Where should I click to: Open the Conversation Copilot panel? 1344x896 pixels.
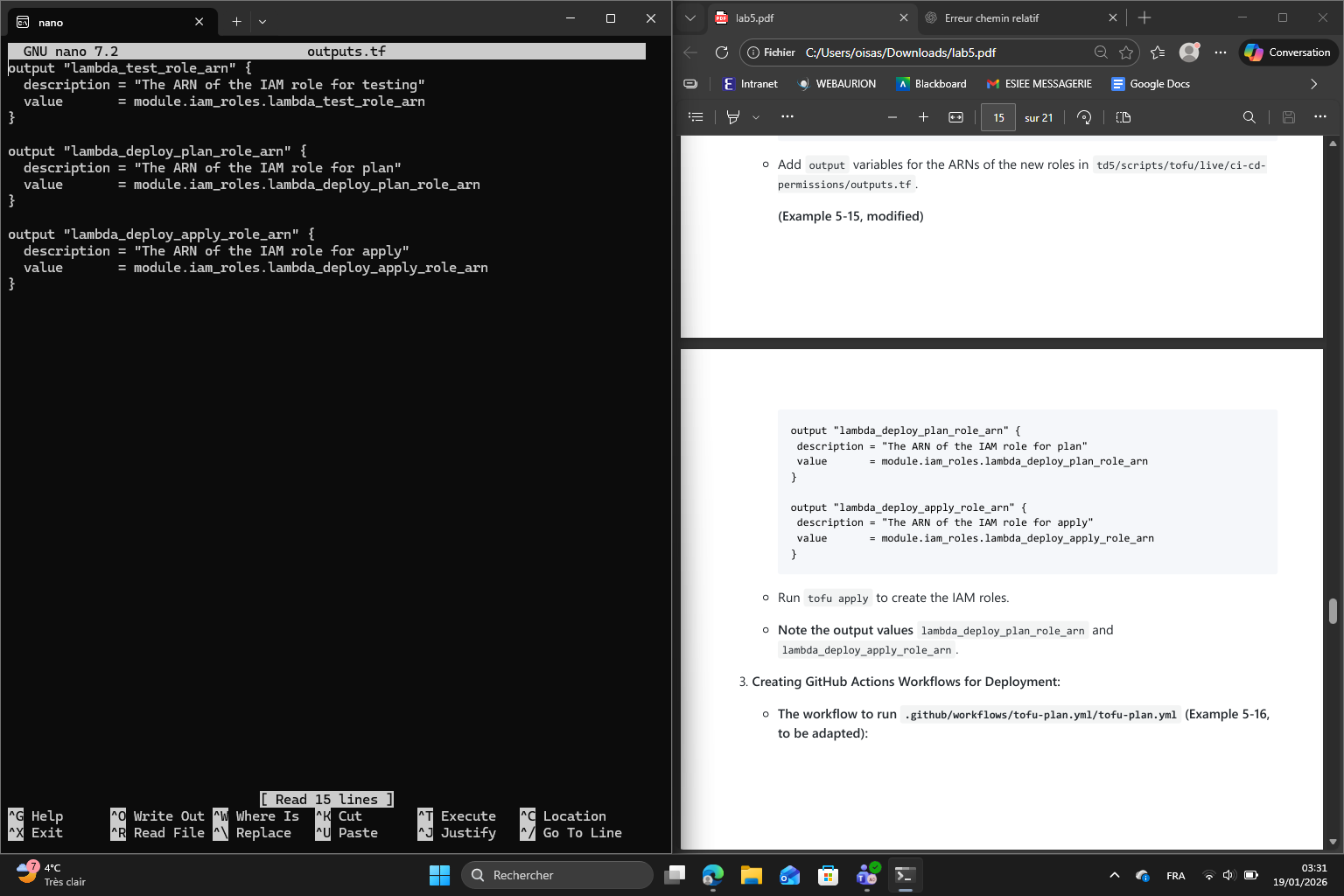click(x=1287, y=52)
